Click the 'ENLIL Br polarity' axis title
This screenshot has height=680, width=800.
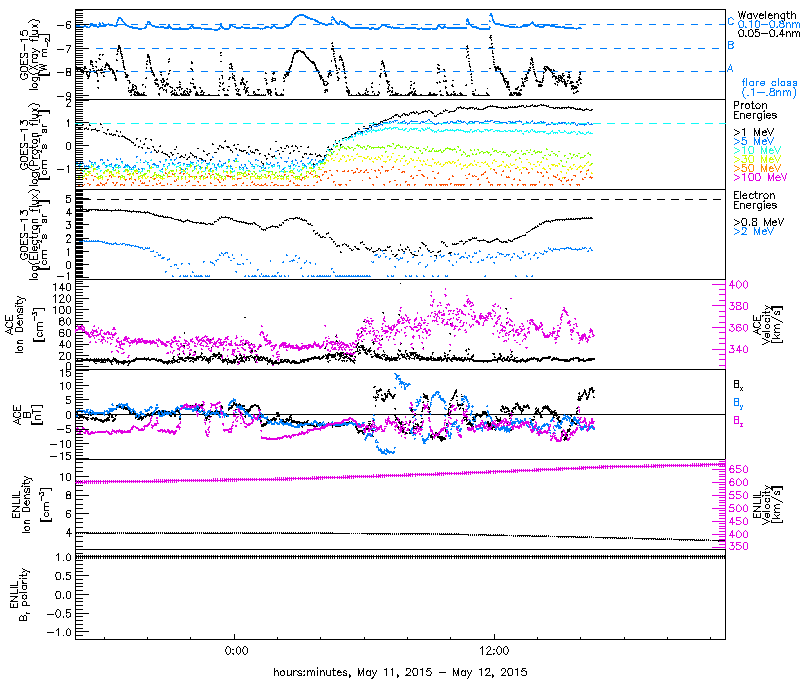(18, 595)
